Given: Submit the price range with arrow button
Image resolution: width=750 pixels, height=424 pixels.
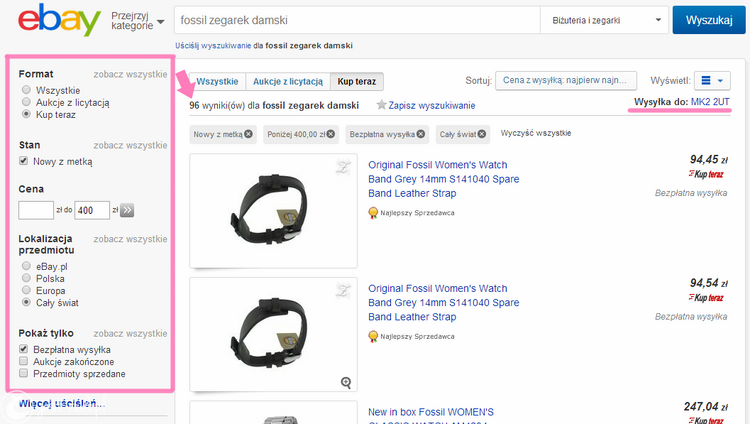Looking at the screenshot, I should pos(127,210).
